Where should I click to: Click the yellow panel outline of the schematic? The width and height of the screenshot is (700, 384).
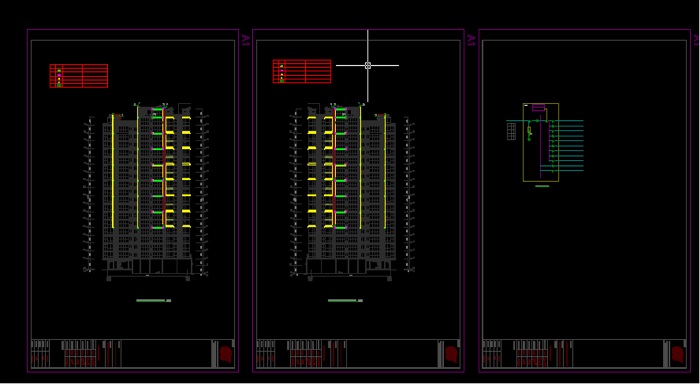pyautogui.click(x=541, y=142)
